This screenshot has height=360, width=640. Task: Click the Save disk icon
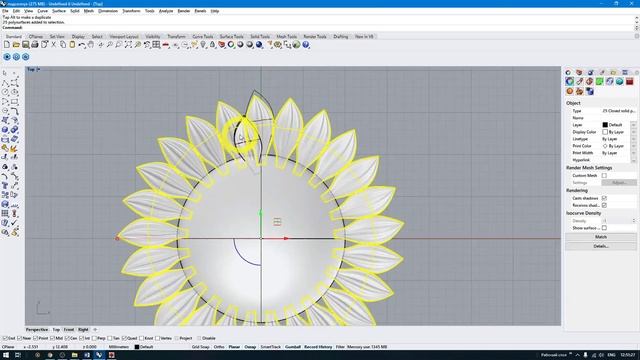pyautogui.click(x=26, y=45)
